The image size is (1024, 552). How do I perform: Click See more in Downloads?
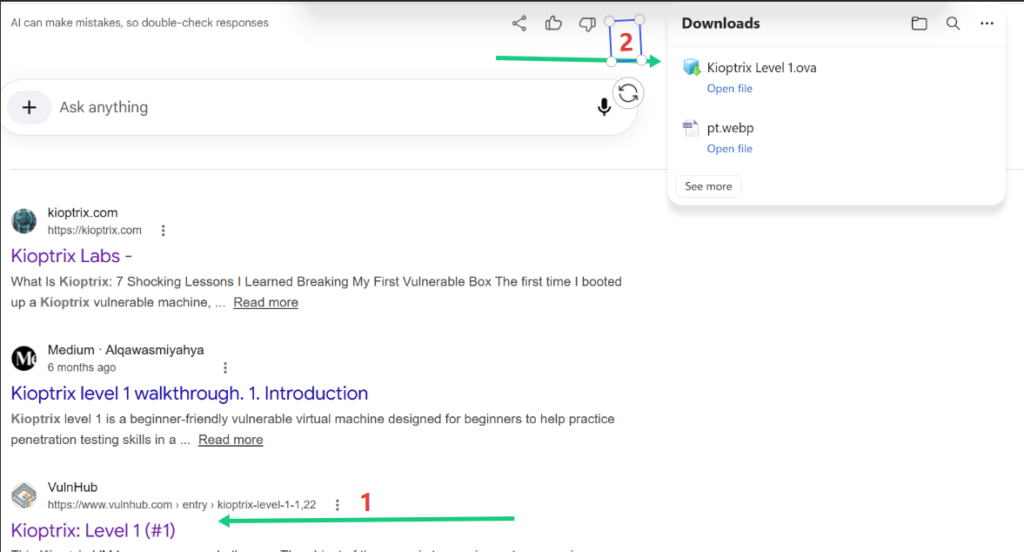(x=709, y=186)
